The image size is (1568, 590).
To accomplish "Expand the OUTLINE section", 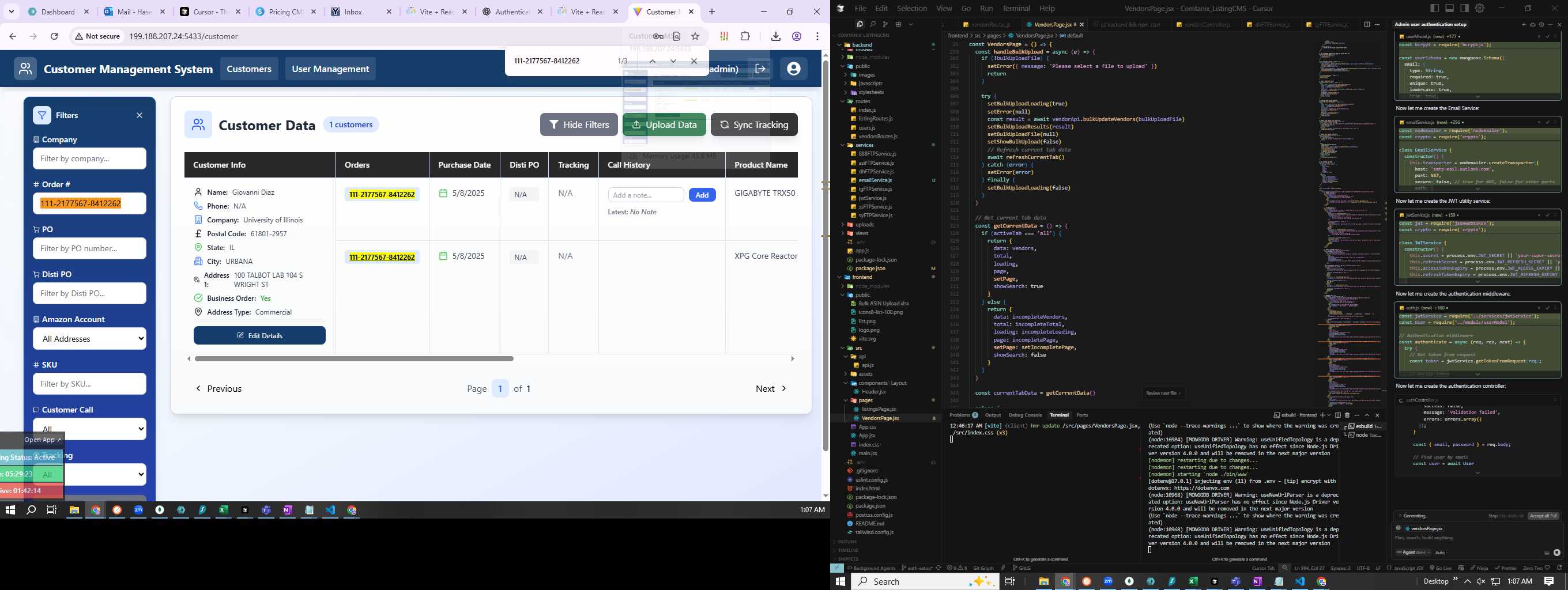I will [847, 542].
